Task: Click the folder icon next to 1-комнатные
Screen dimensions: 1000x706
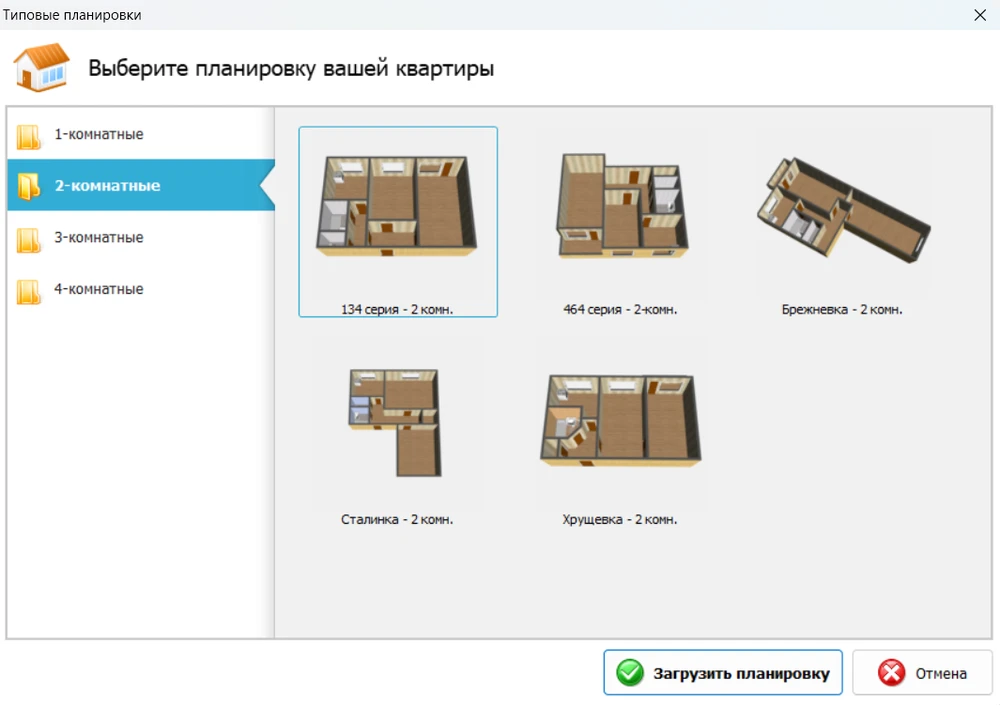Action: pyautogui.click(x=29, y=134)
